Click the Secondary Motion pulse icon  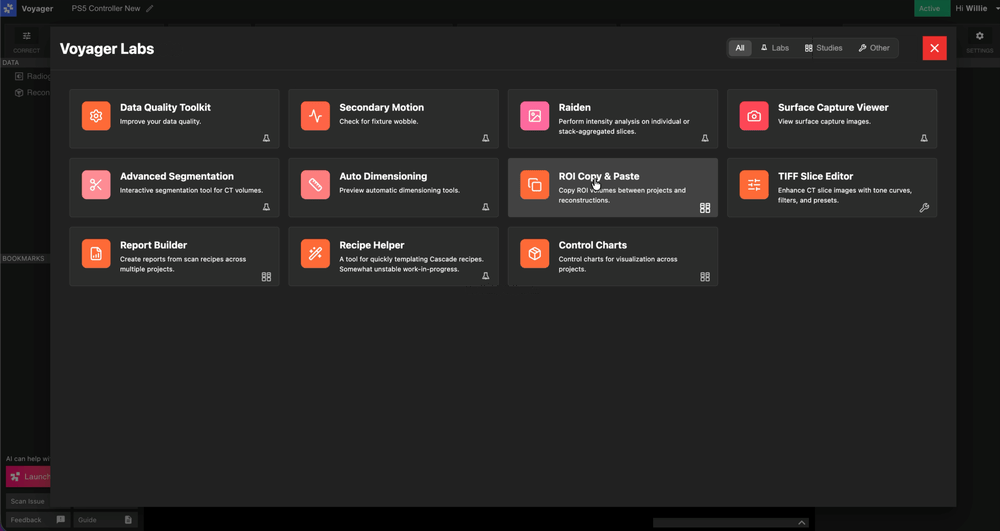click(x=315, y=116)
